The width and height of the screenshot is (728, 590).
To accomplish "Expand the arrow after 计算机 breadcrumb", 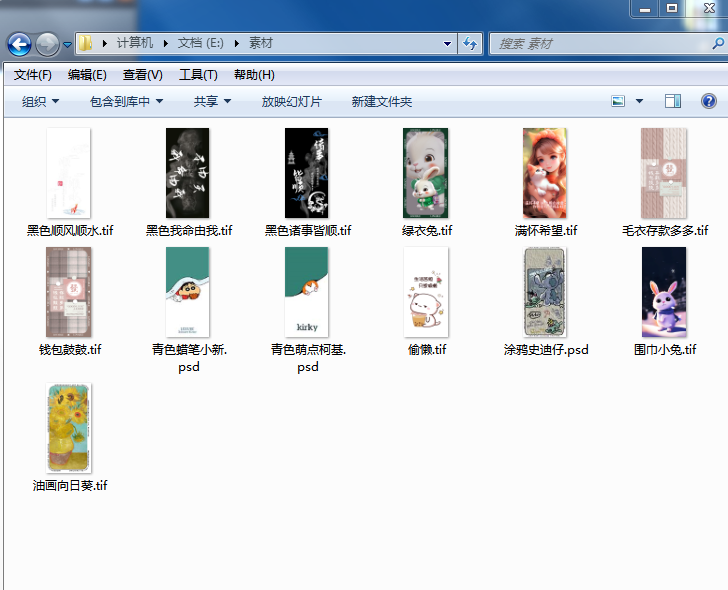I will point(166,44).
